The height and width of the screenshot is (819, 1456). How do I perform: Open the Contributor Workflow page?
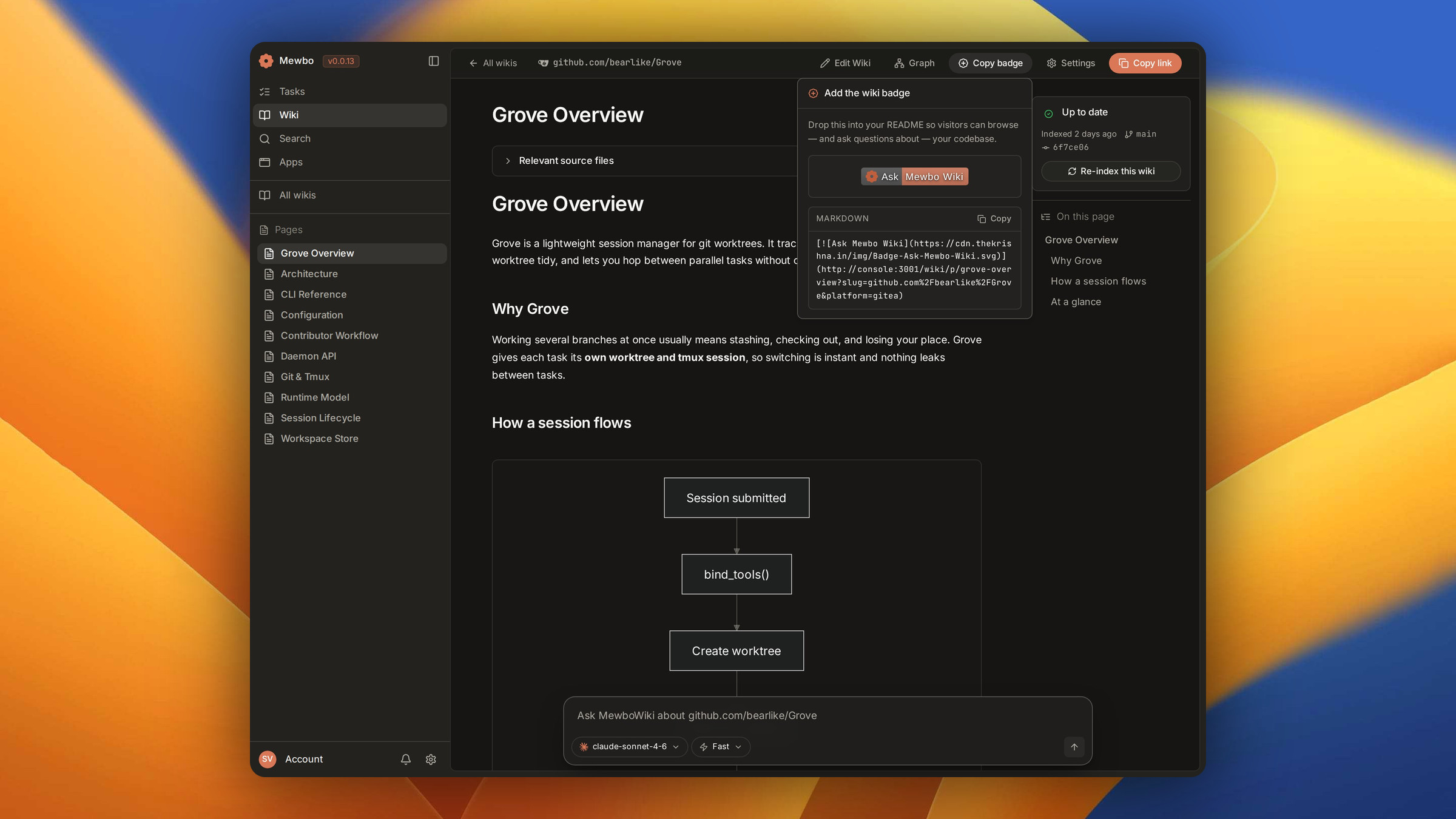click(x=352, y=336)
